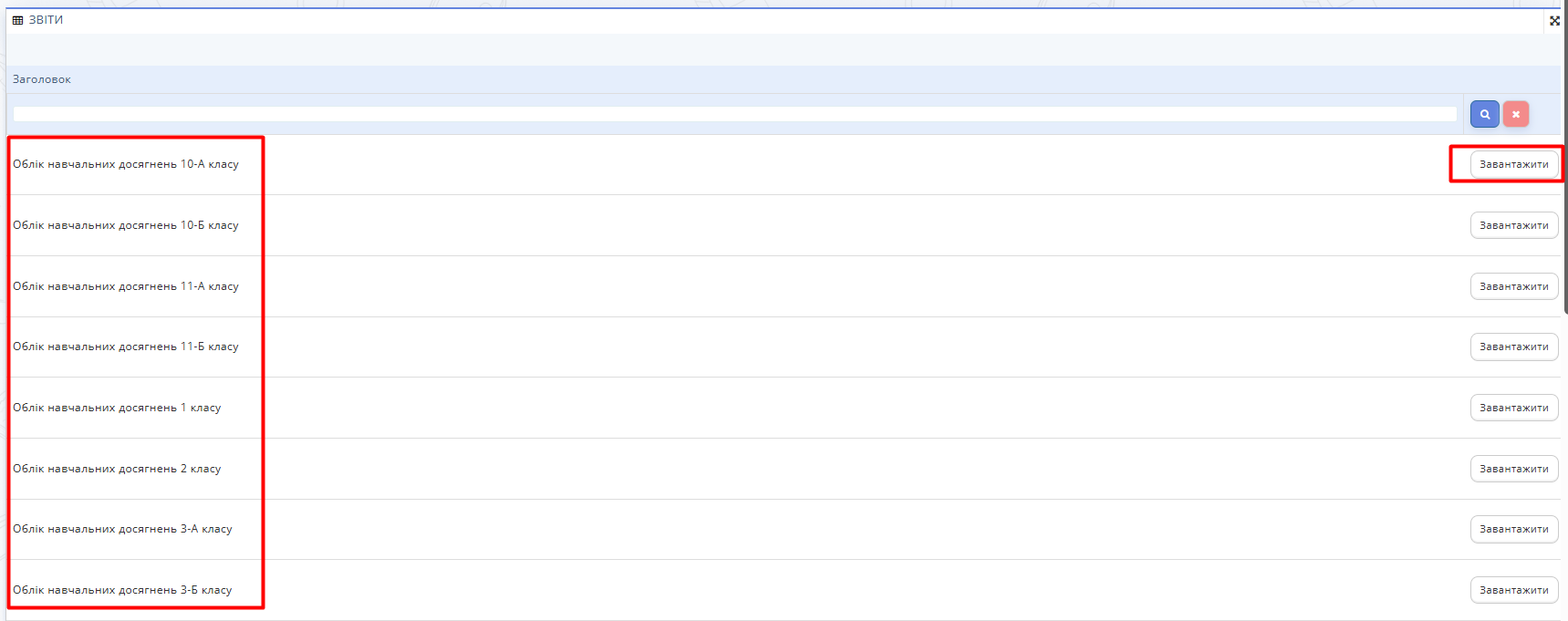Download the 11-А class report

click(x=1513, y=286)
